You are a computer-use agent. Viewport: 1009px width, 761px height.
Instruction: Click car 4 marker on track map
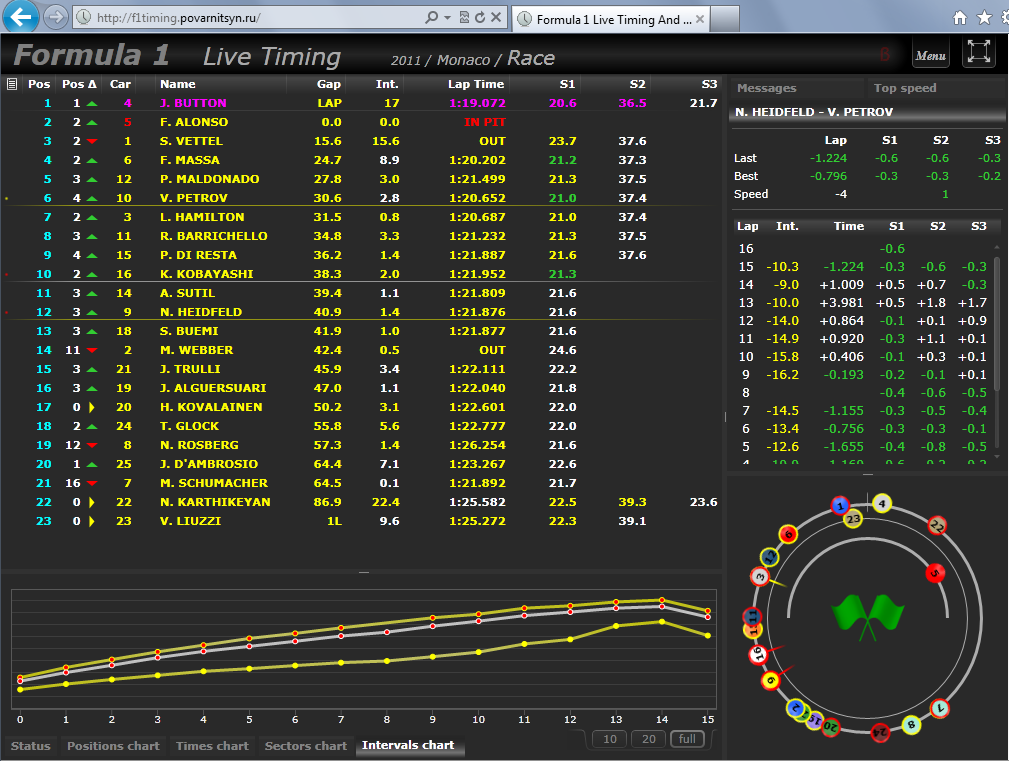point(882,504)
